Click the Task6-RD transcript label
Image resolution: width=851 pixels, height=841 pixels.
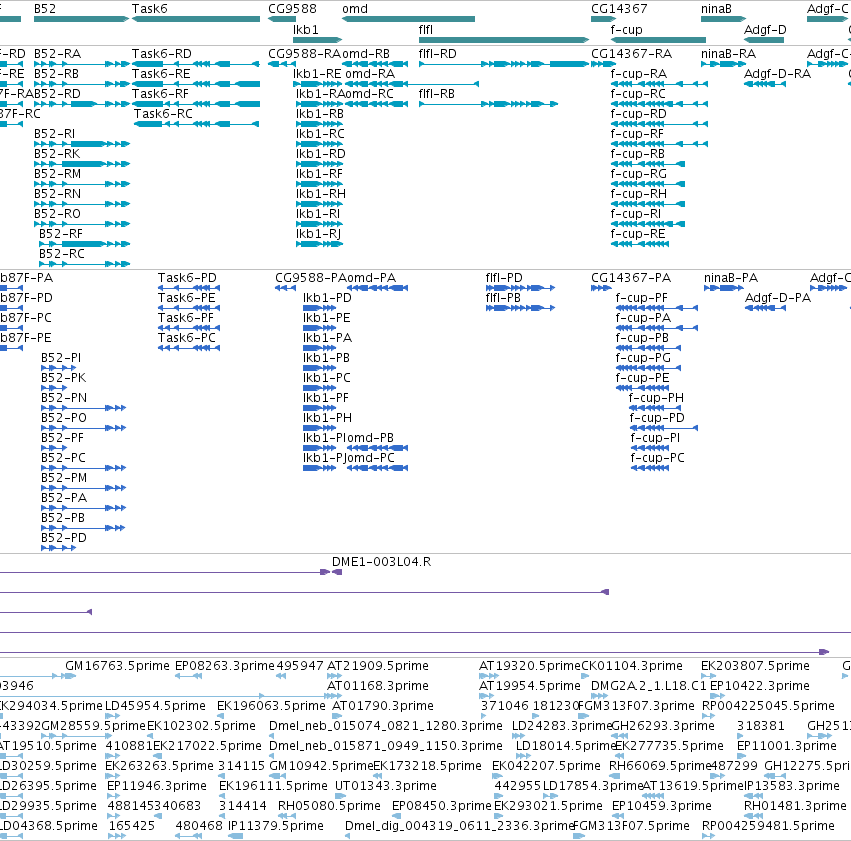162,54
